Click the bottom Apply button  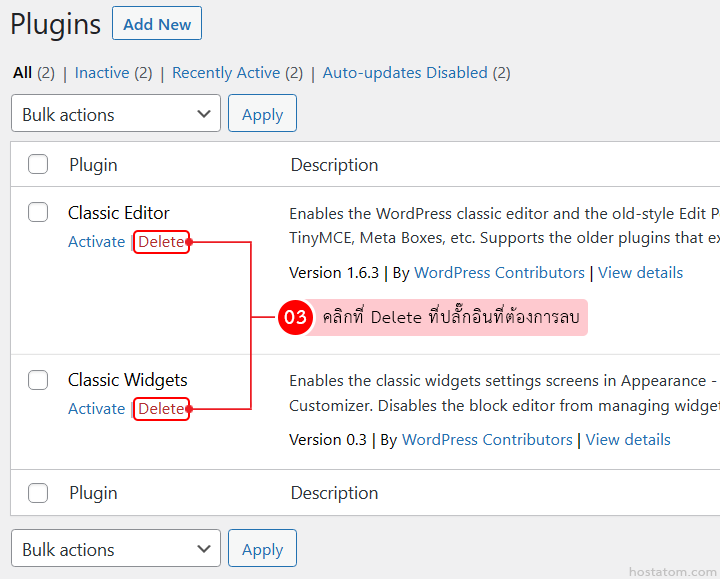(x=262, y=549)
